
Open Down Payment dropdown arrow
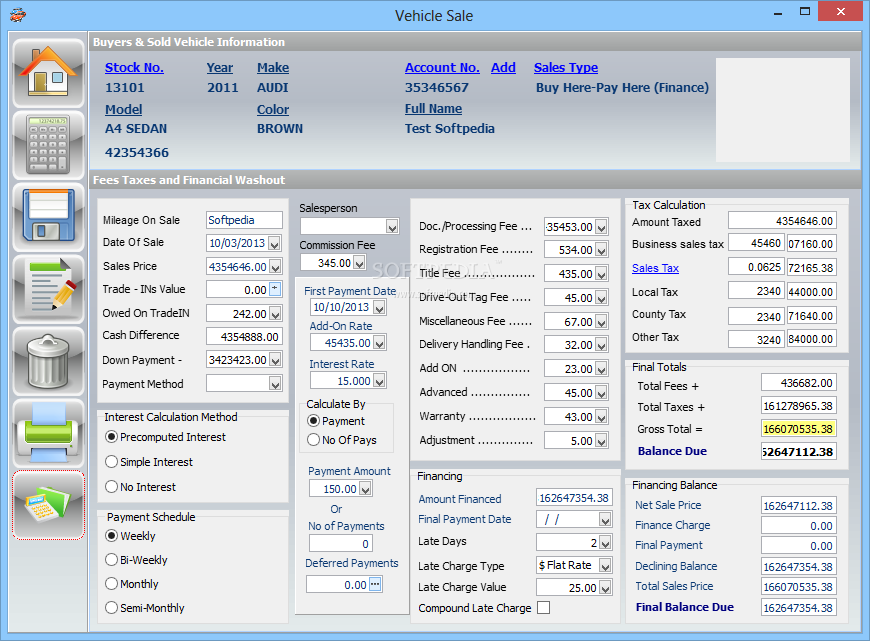click(x=275, y=360)
